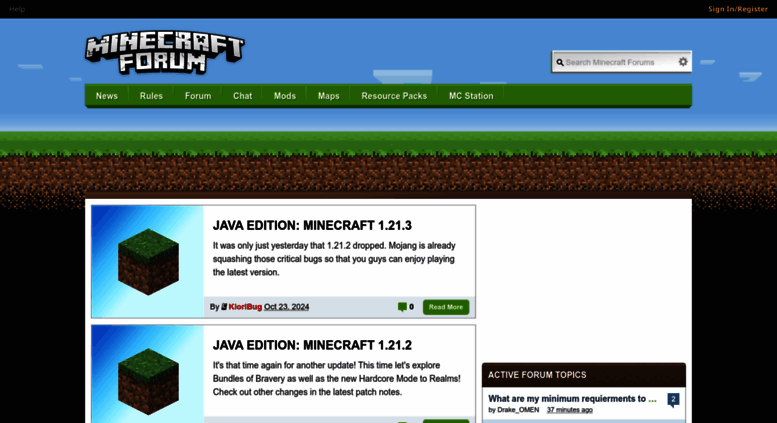Go to the Forum section
Viewport: 777px width, 423px height.
(198, 96)
